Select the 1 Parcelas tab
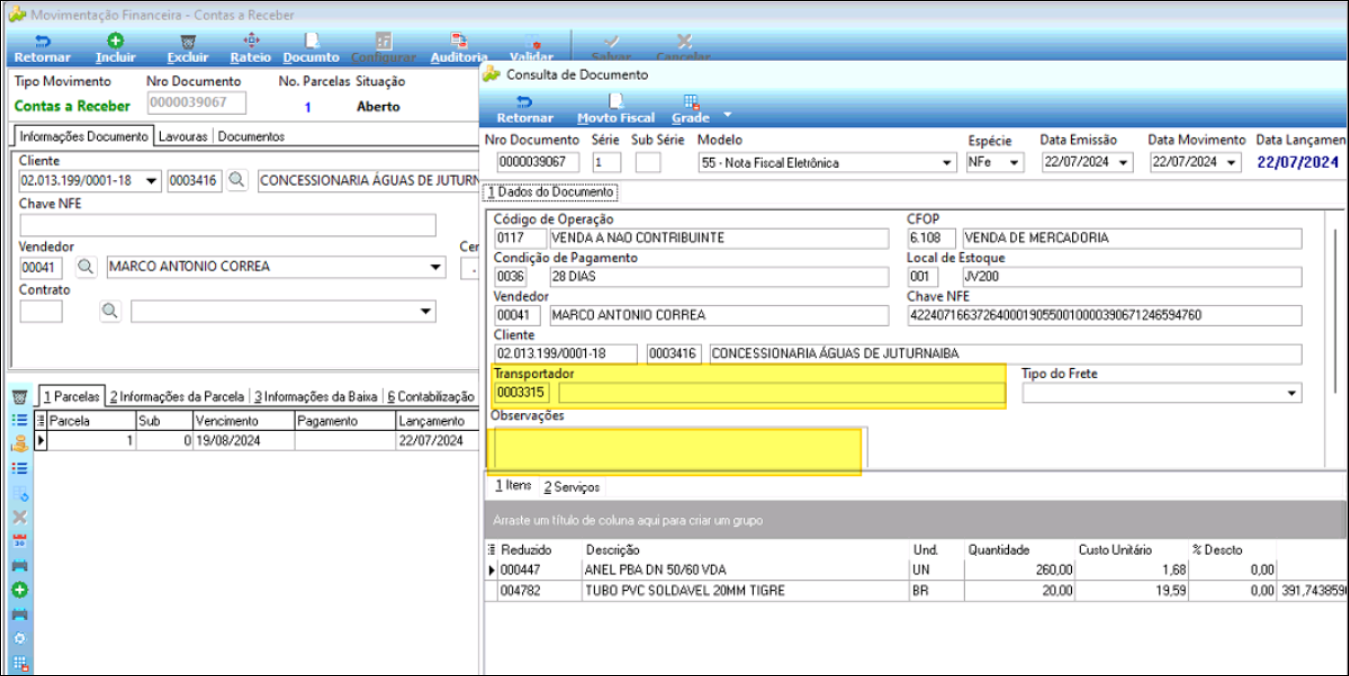1349x676 pixels. coord(71,397)
